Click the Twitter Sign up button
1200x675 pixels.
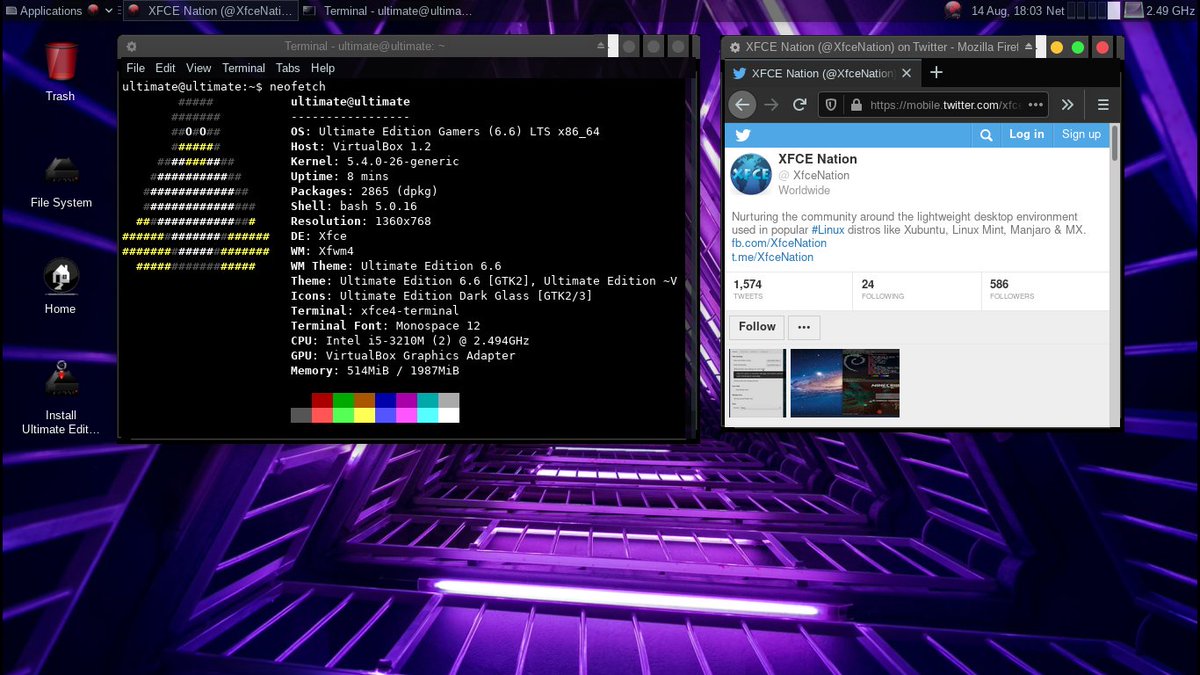coord(1081,134)
